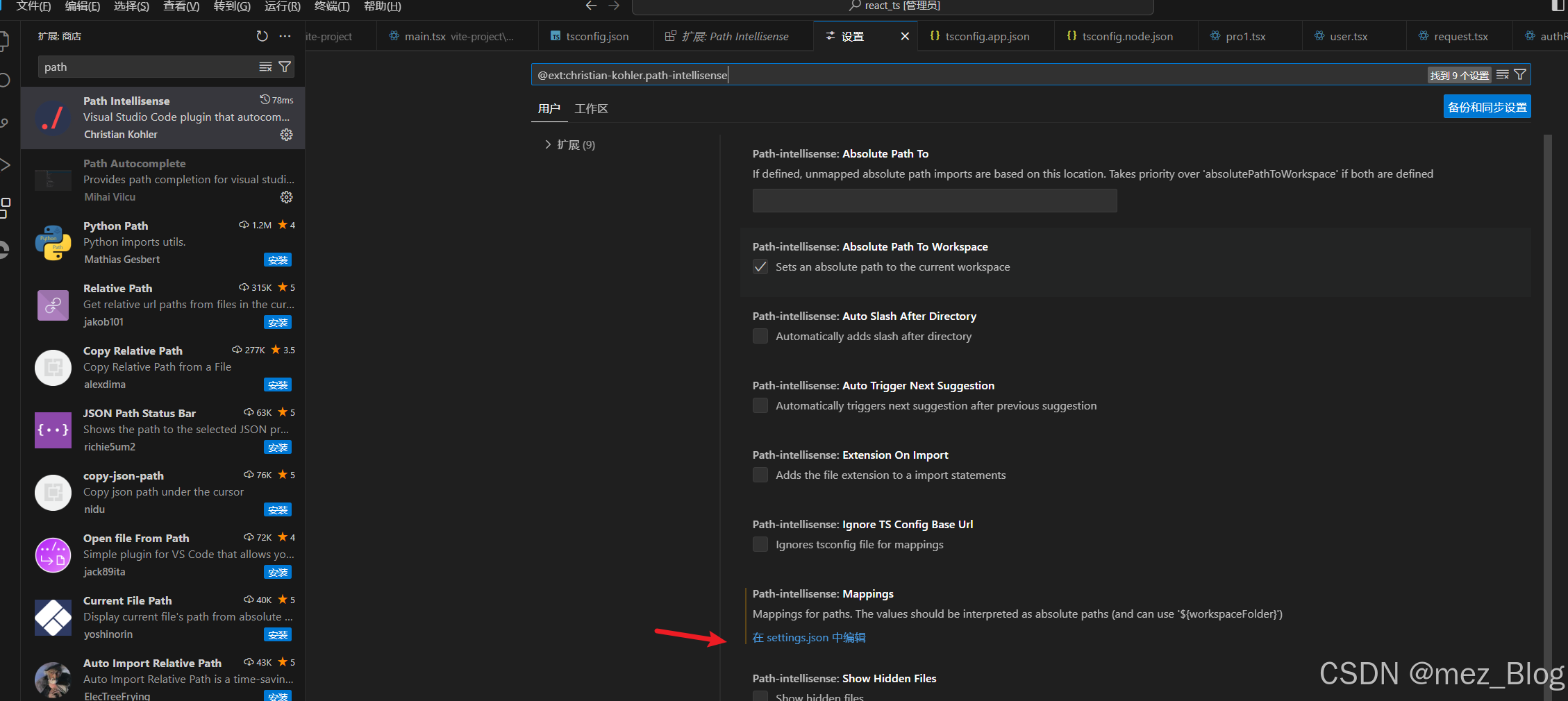Image resolution: width=1568 pixels, height=701 pixels.
Task: Go forward with the navigation arrow
Action: pos(614,6)
